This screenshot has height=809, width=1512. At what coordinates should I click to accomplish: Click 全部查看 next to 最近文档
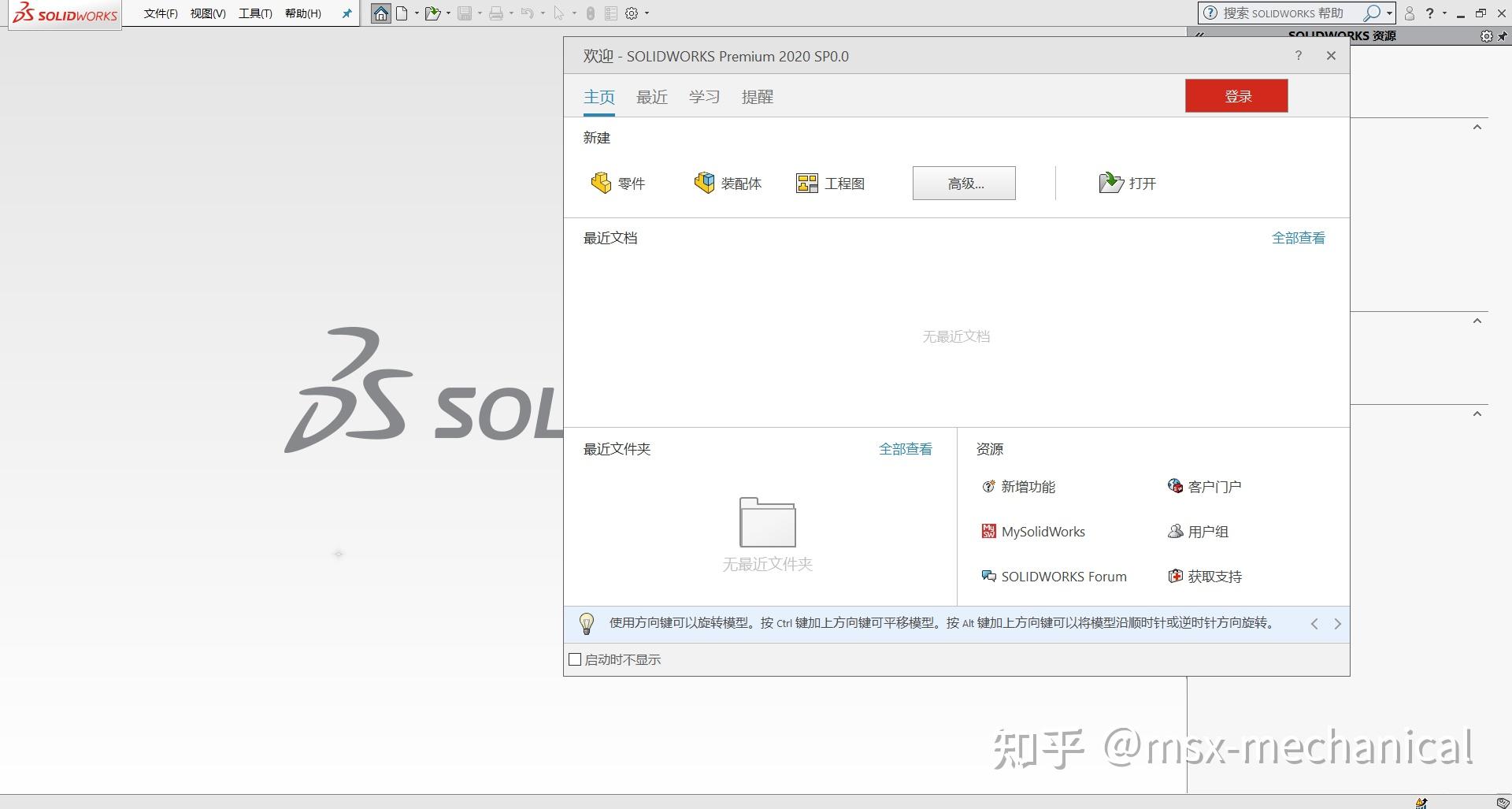(1299, 238)
